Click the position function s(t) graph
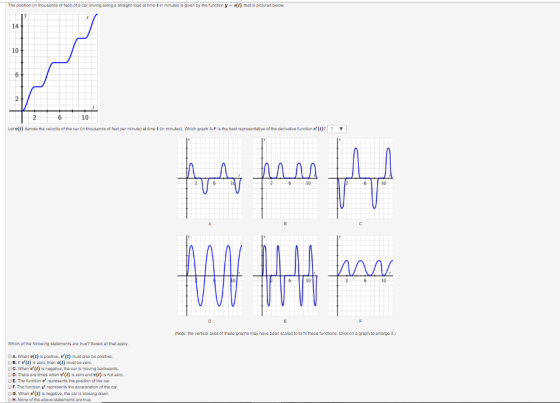 tap(53, 68)
